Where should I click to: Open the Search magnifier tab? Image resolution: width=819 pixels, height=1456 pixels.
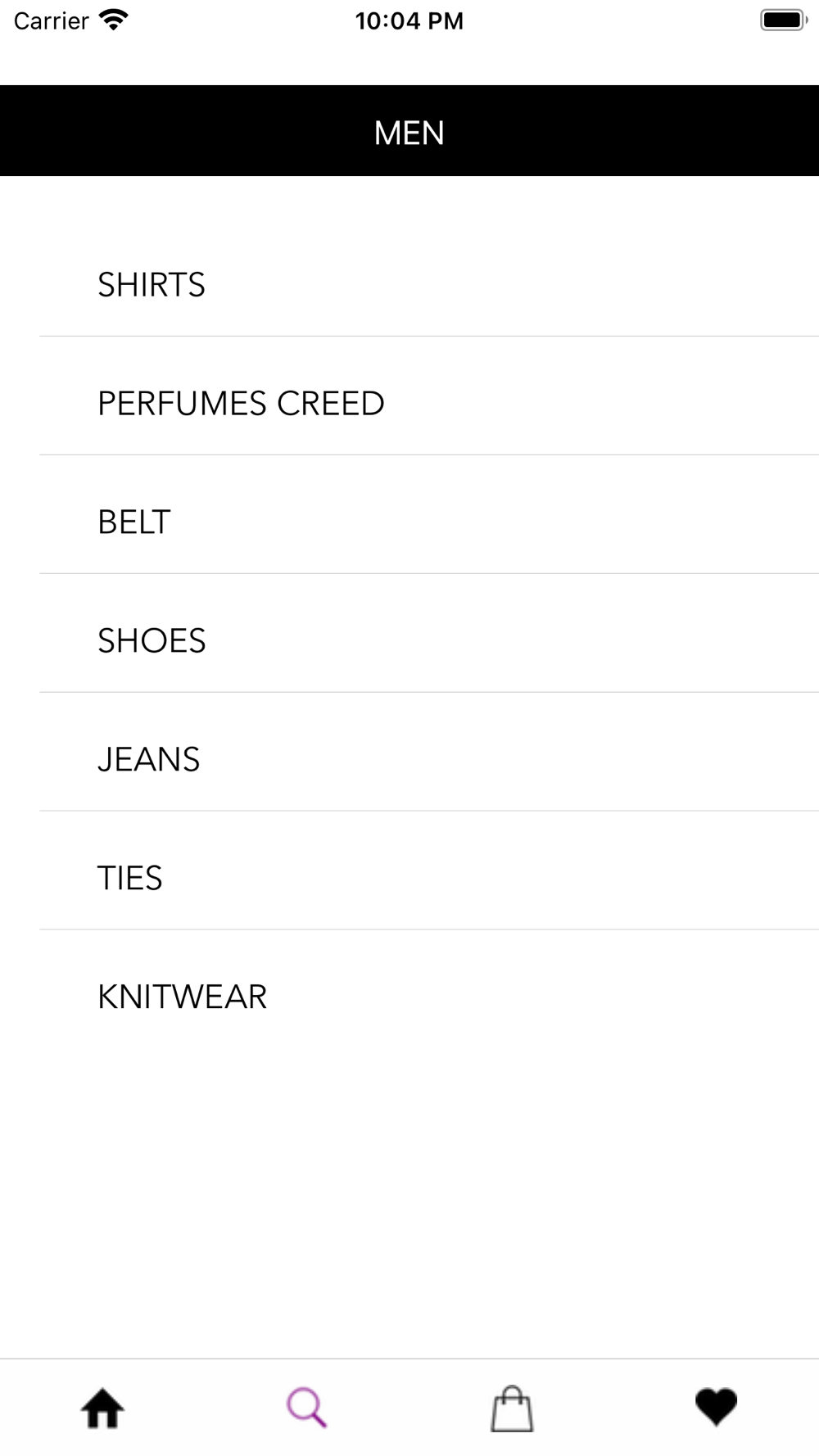click(307, 1409)
